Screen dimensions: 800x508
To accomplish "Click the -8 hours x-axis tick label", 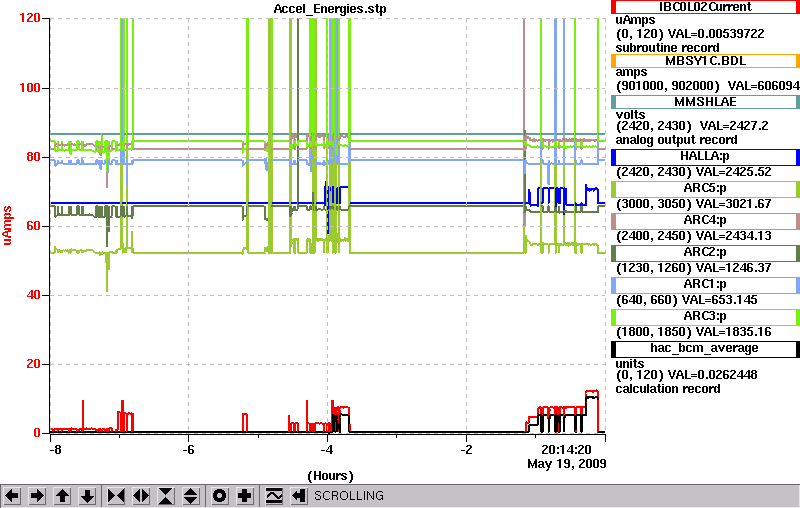I will pyautogui.click(x=55, y=450).
